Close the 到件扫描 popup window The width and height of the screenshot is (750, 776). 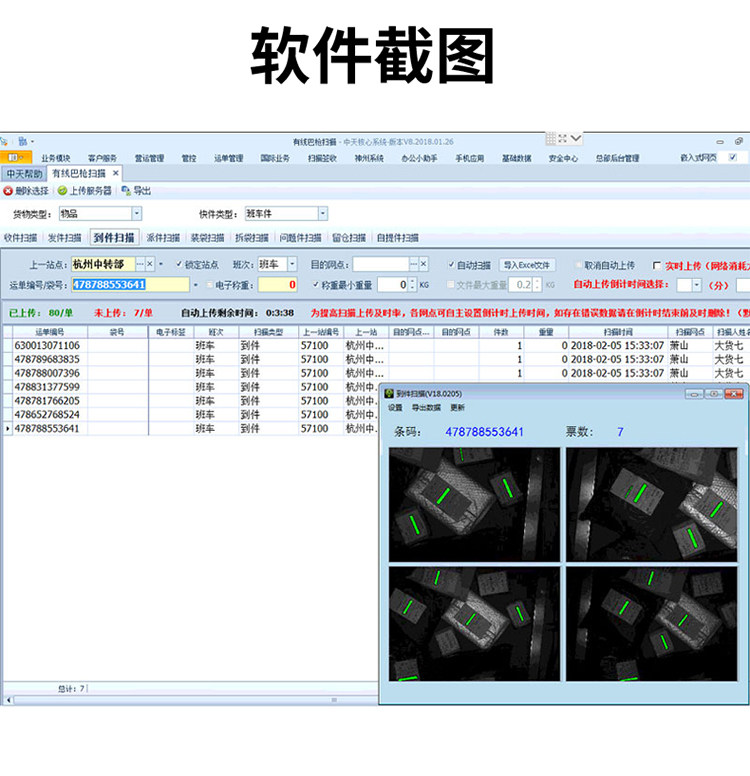pos(734,394)
